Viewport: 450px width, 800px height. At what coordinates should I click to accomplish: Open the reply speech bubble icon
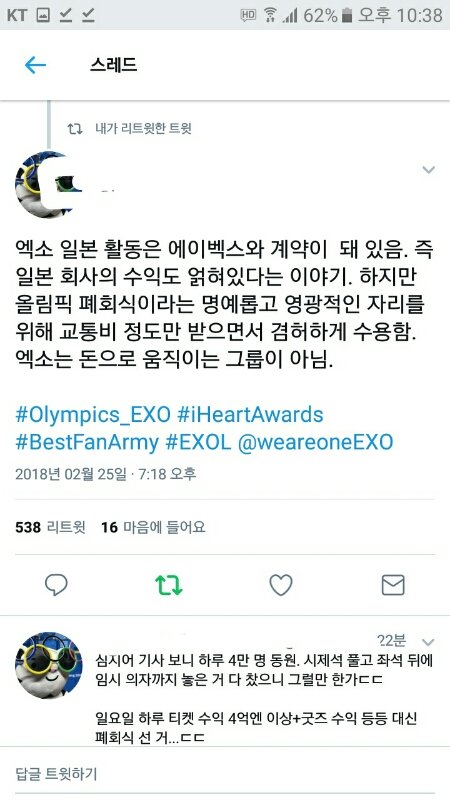[x=56, y=585]
